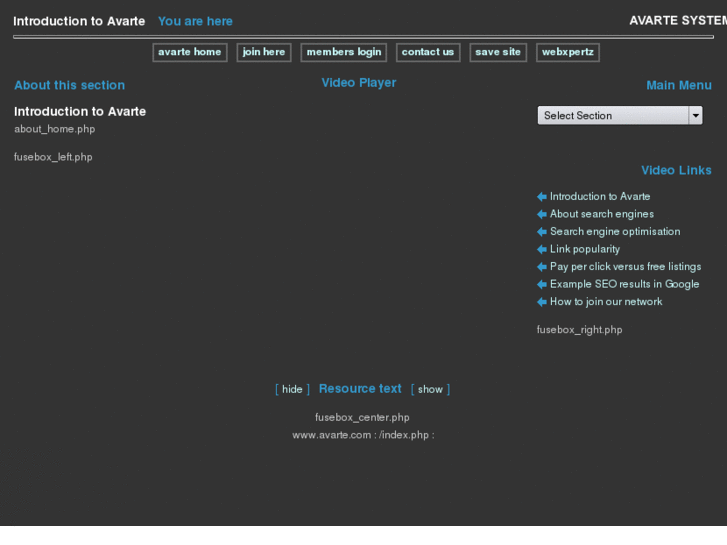Click the Main Menu heading
This screenshot has height=545, width=727.
click(679, 85)
